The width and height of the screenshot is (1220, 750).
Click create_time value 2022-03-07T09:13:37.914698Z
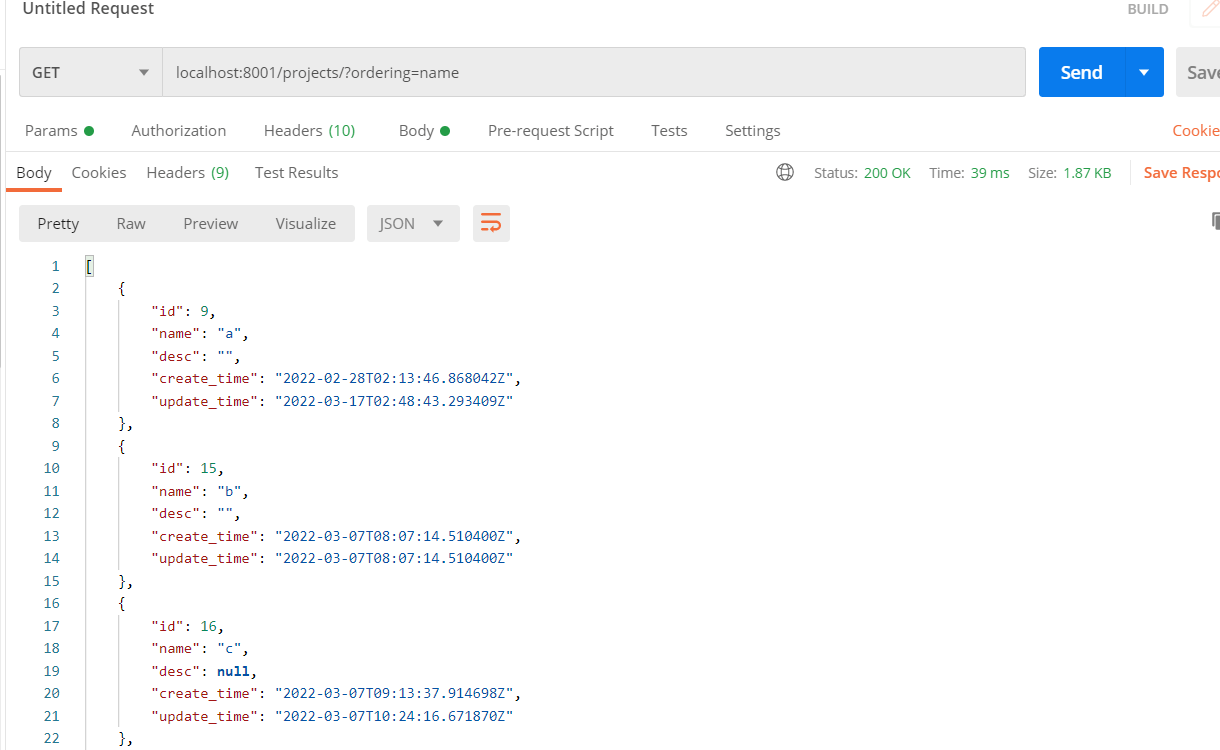click(x=394, y=693)
